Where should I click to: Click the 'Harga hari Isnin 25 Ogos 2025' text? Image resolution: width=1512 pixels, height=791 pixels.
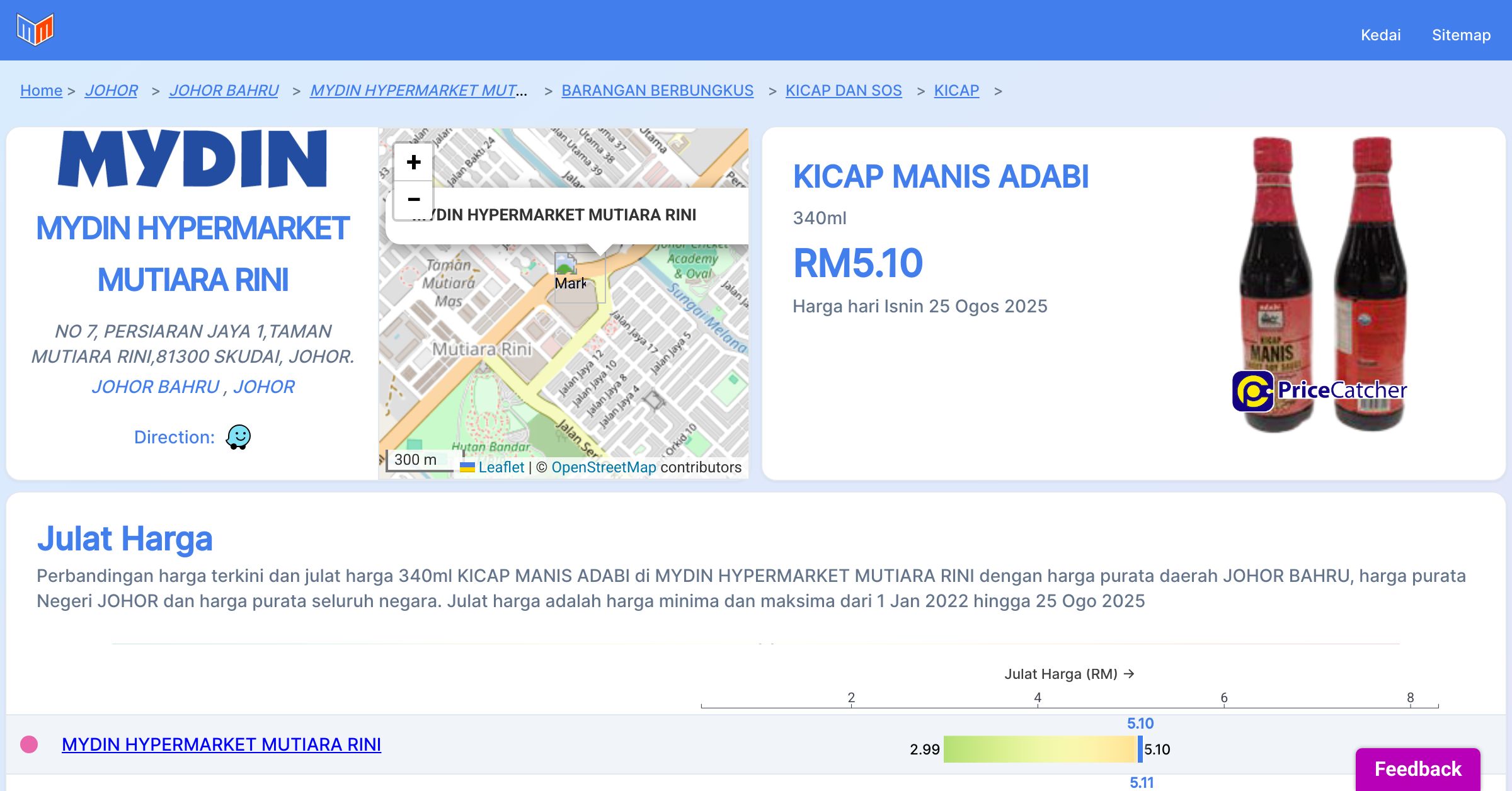pyautogui.click(x=920, y=306)
